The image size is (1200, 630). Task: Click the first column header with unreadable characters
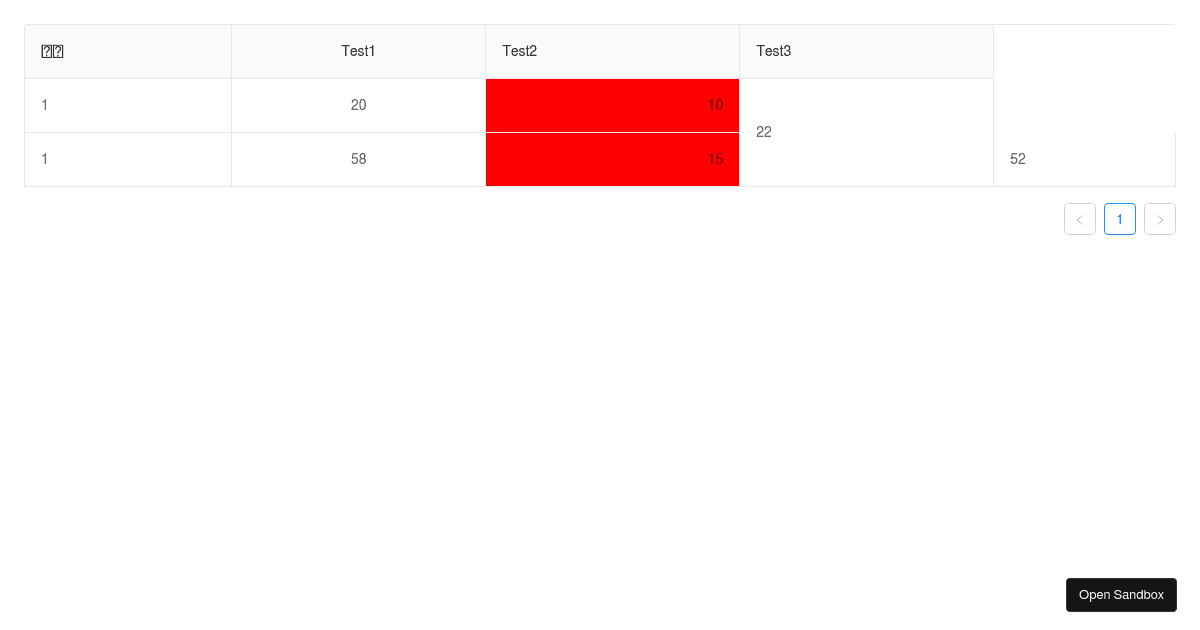coord(128,51)
